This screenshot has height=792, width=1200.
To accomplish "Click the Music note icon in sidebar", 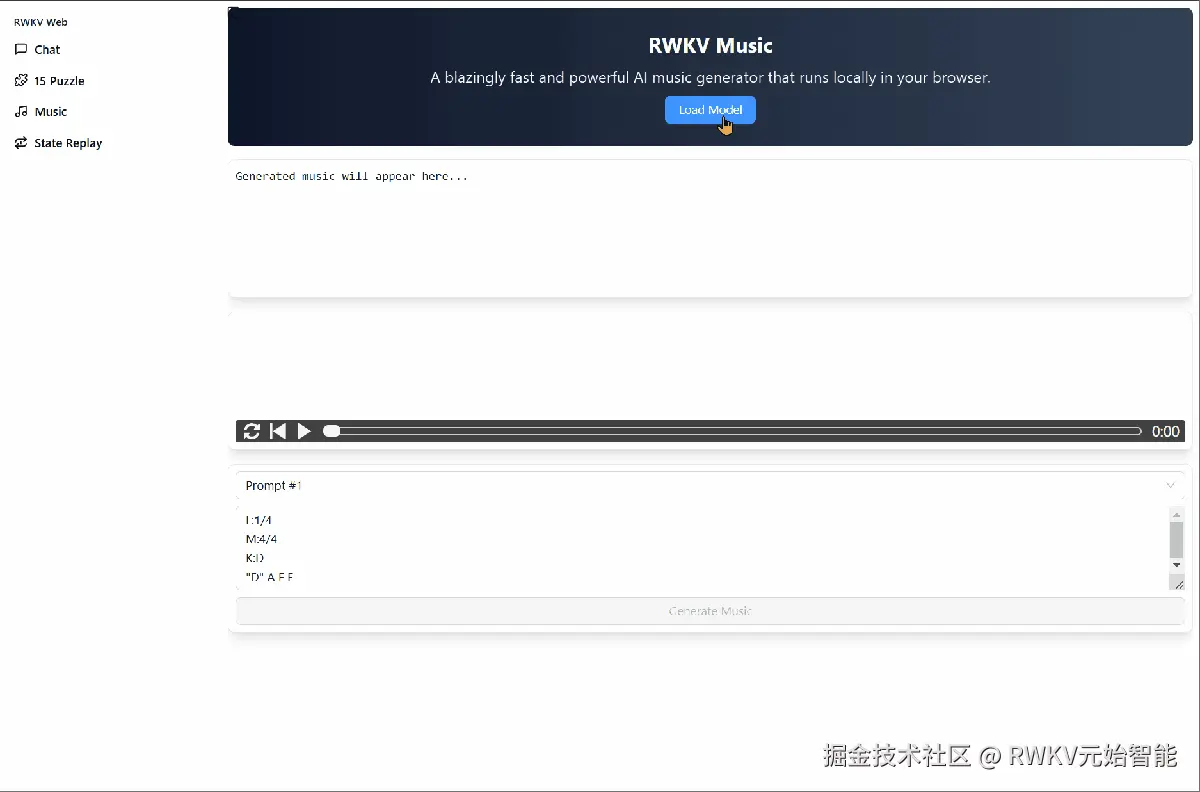I will click(x=21, y=112).
